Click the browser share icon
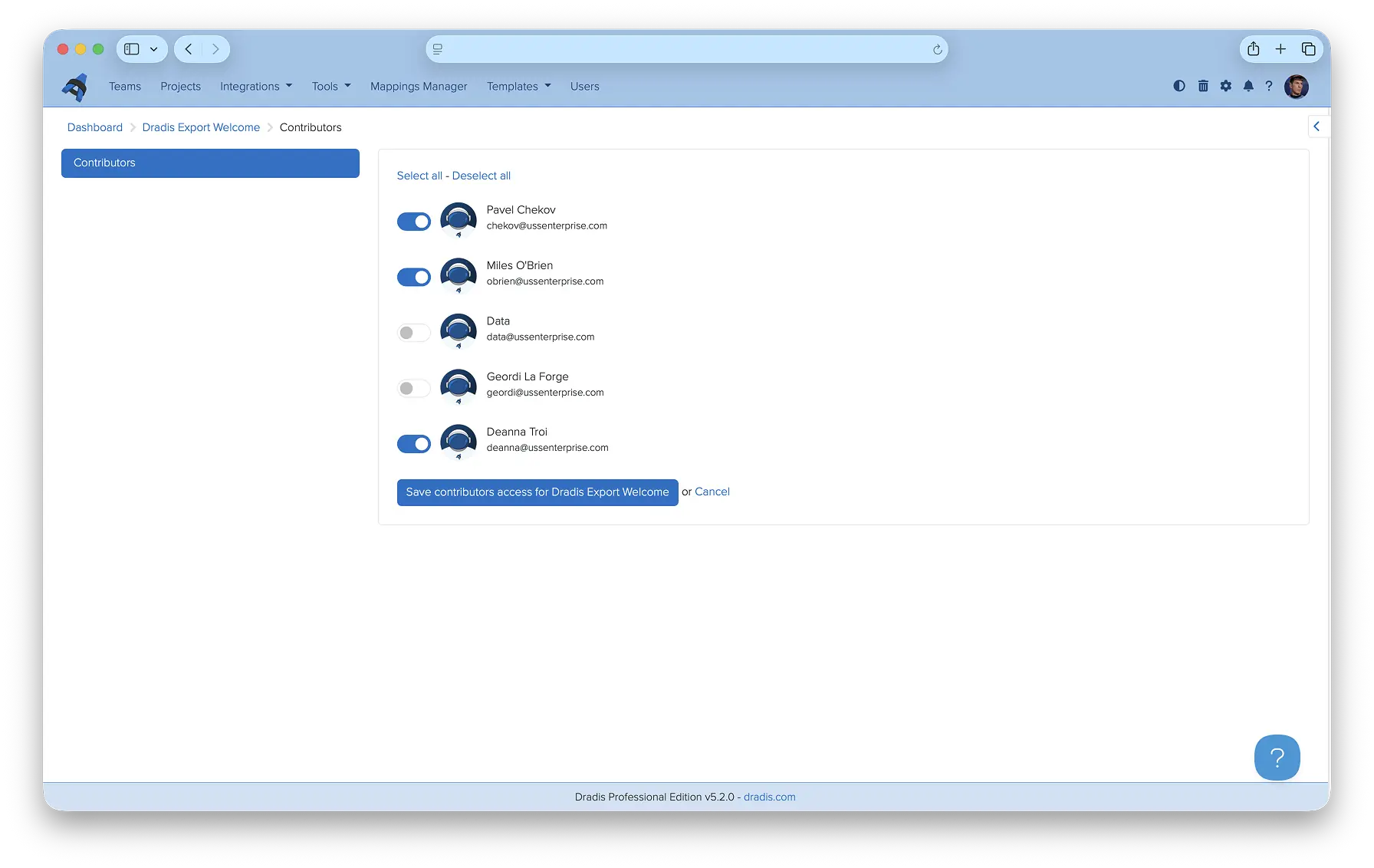 pos(1254,49)
